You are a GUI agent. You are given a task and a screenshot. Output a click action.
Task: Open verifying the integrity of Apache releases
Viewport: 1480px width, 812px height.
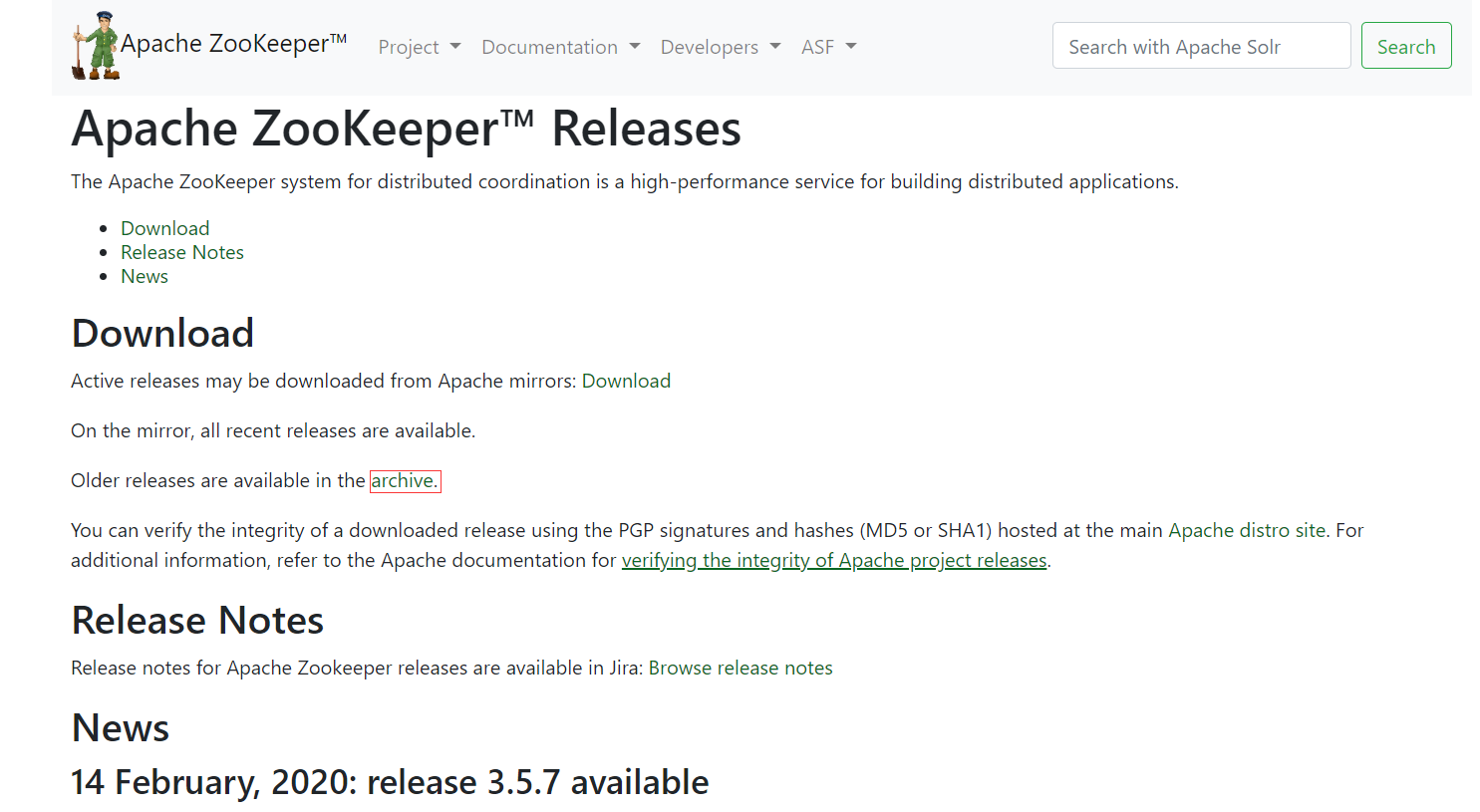coord(834,560)
